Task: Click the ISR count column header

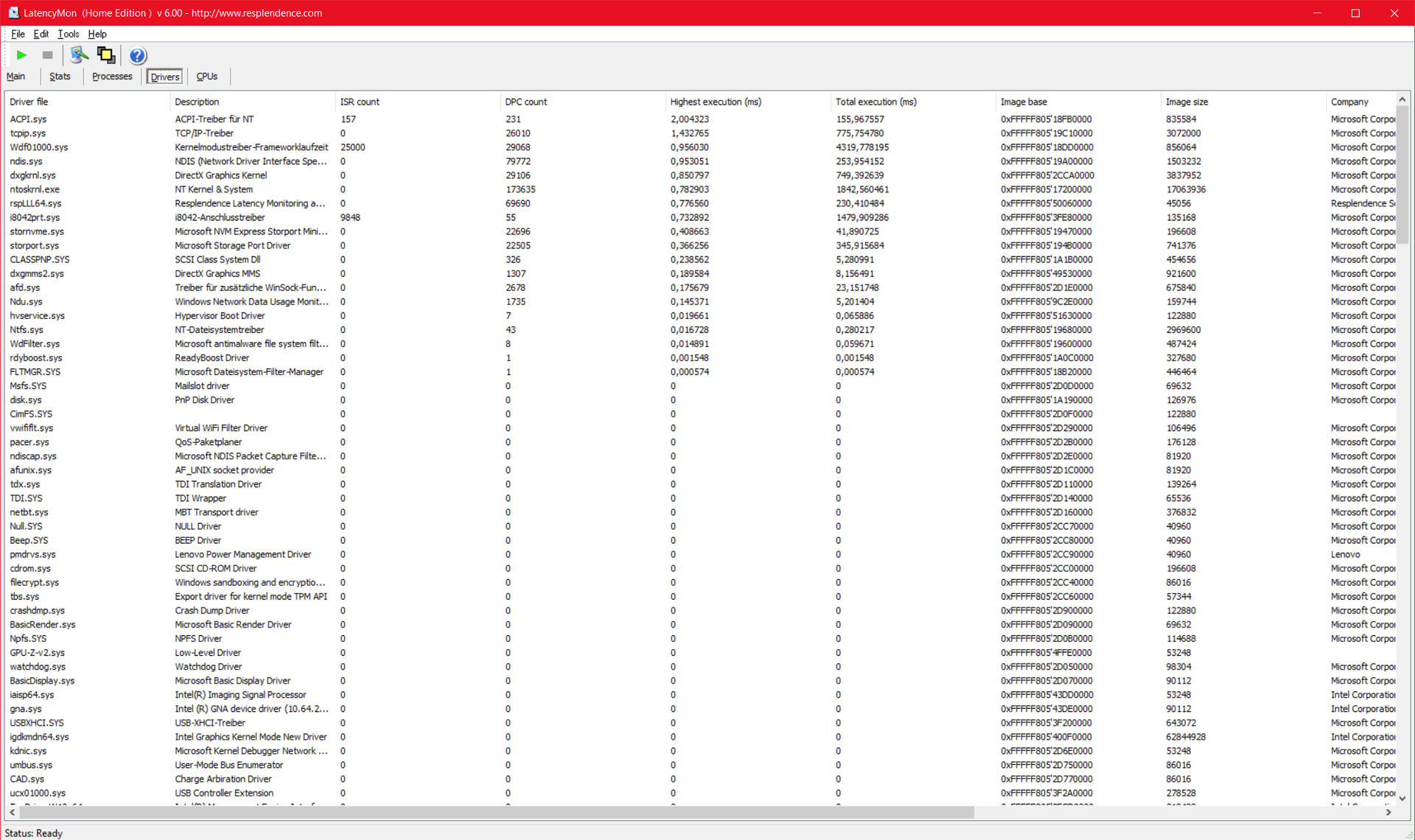Action: tap(360, 102)
